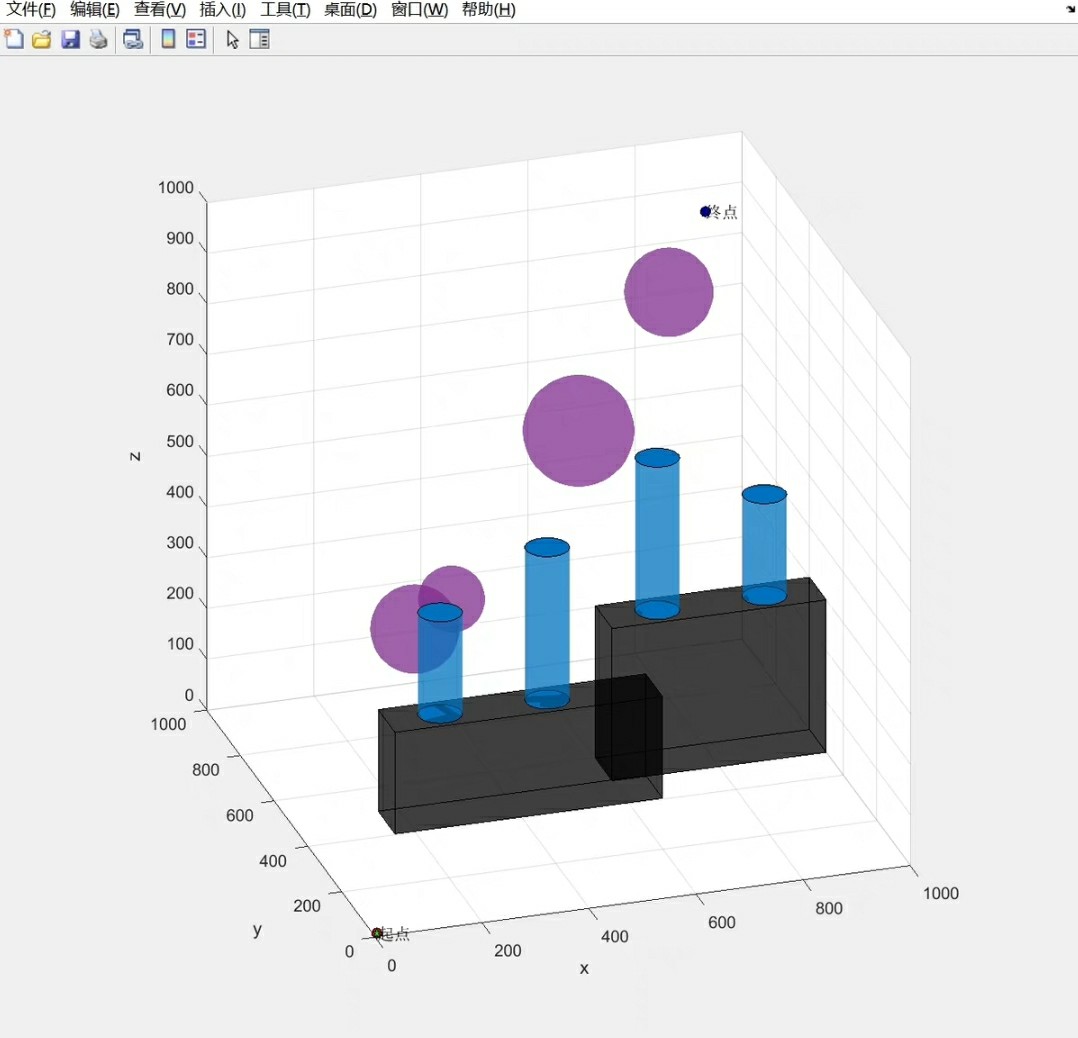Image resolution: width=1078 pixels, height=1038 pixels.
Task: Click the z-axis tick label 500
Action: [180, 441]
